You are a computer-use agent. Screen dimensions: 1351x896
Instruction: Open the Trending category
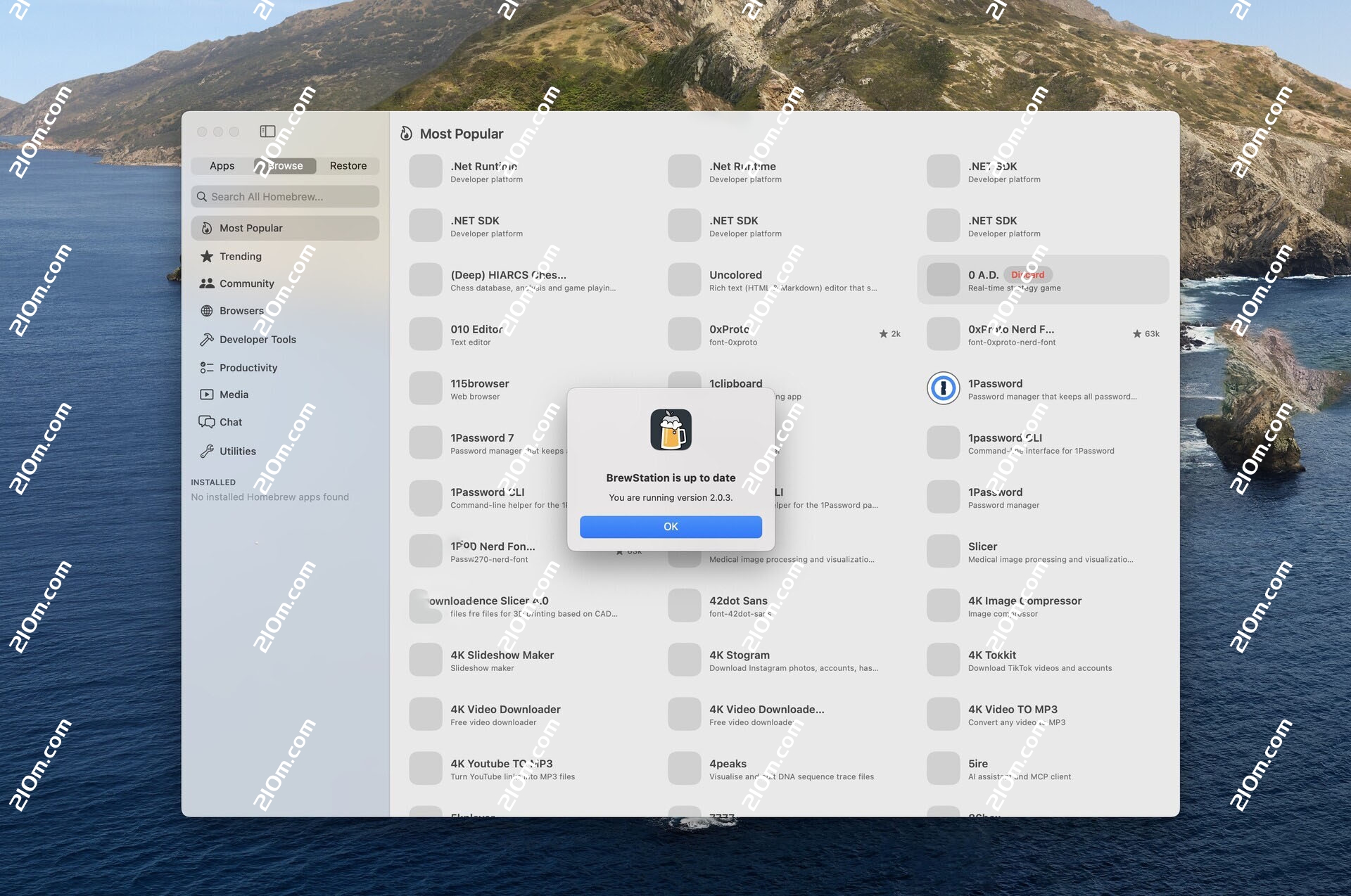[x=285, y=256]
